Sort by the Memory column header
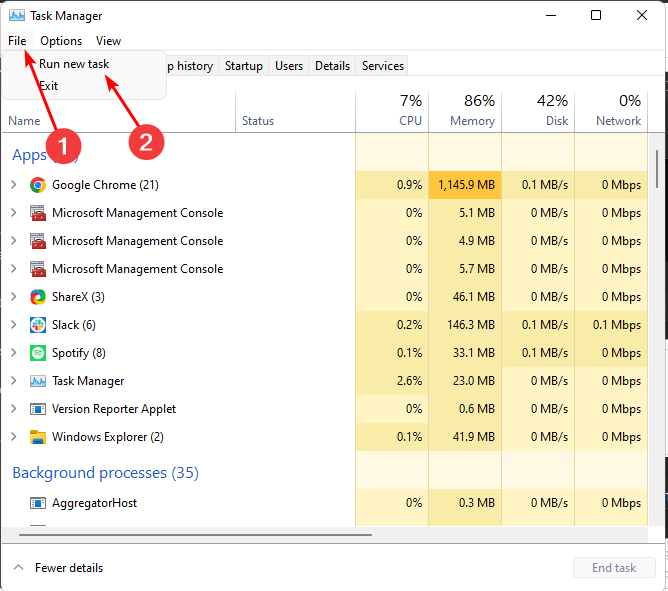The height and width of the screenshot is (591, 668). [x=465, y=112]
